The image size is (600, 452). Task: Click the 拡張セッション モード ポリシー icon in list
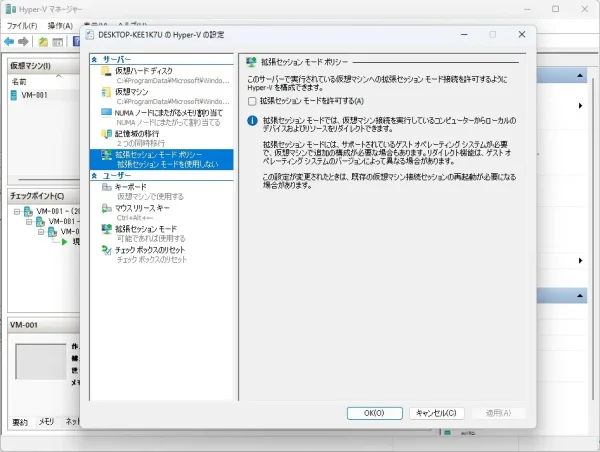[x=106, y=155]
